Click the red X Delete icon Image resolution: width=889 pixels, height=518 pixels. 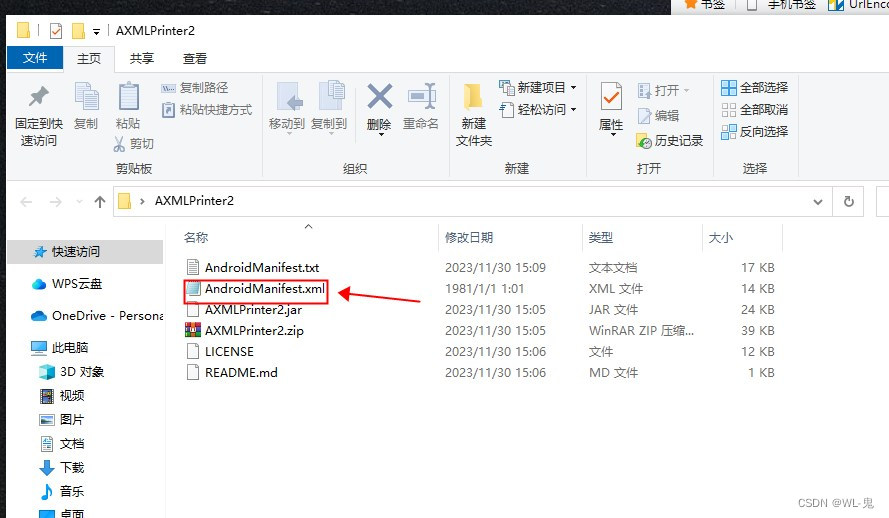tap(379, 96)
